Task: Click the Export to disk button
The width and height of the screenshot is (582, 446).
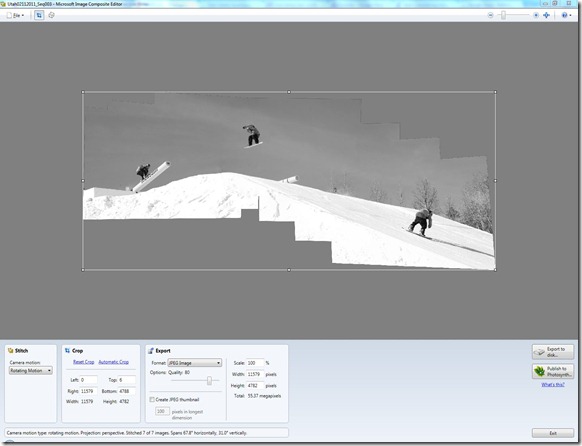Action: [553, 352]
